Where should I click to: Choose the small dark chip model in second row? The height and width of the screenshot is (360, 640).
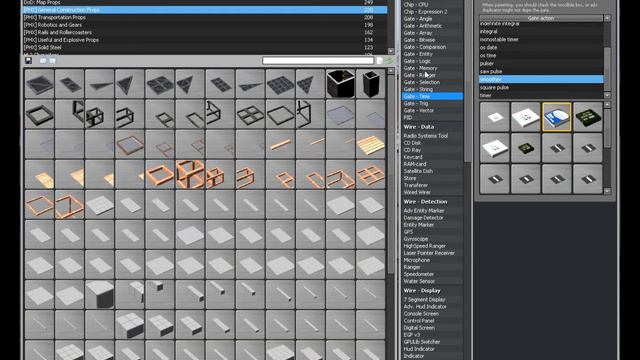click(x=526, y=148)
